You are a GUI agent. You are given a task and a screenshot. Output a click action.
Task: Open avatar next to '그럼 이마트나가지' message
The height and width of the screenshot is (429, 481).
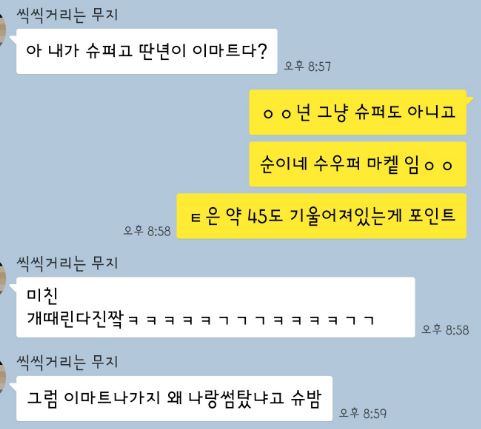click(3, 377)
